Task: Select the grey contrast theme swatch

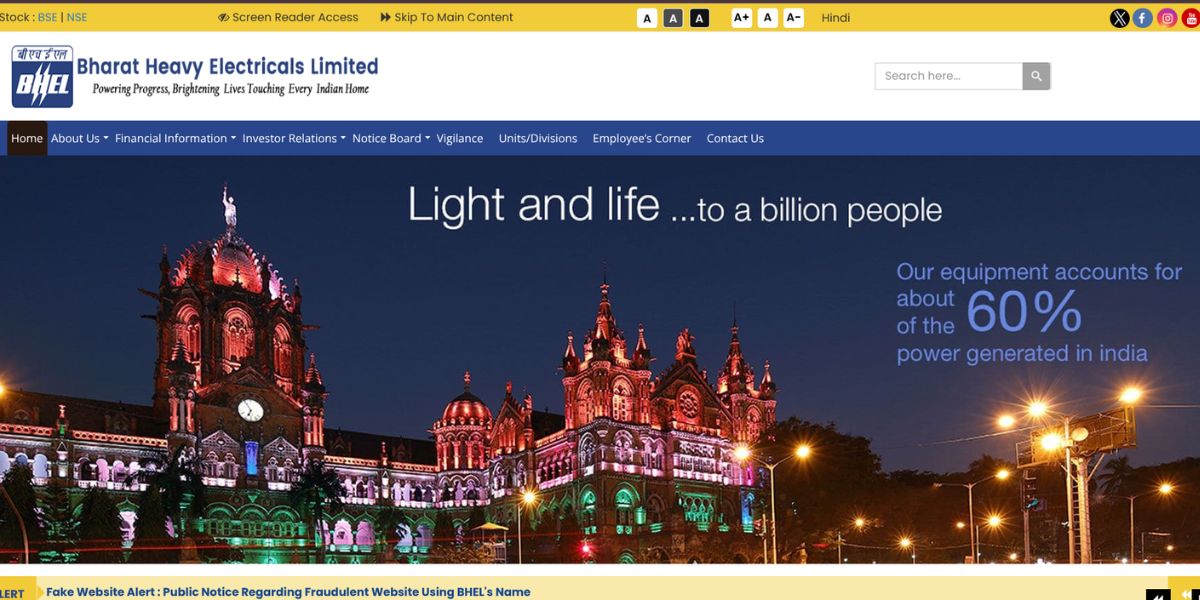Action: [x=673, y=18]
